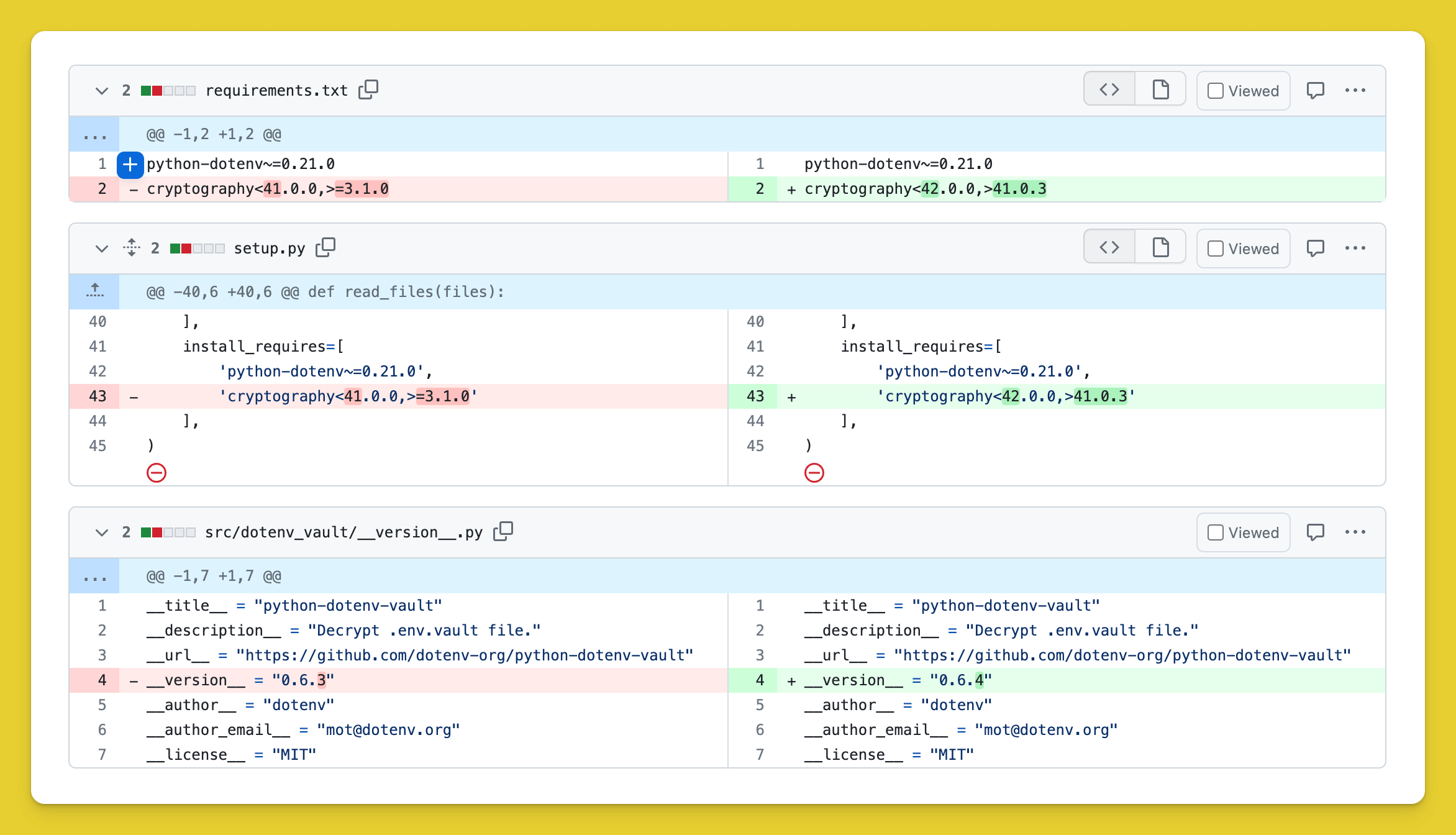
Task: Open more options menu for __version__.py
Action: coord(1355,532)
